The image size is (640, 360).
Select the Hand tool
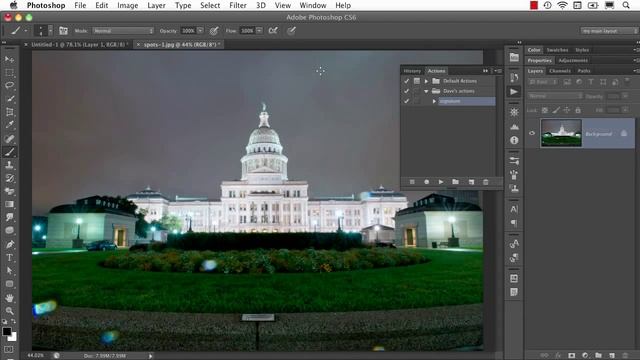[9, 298]
